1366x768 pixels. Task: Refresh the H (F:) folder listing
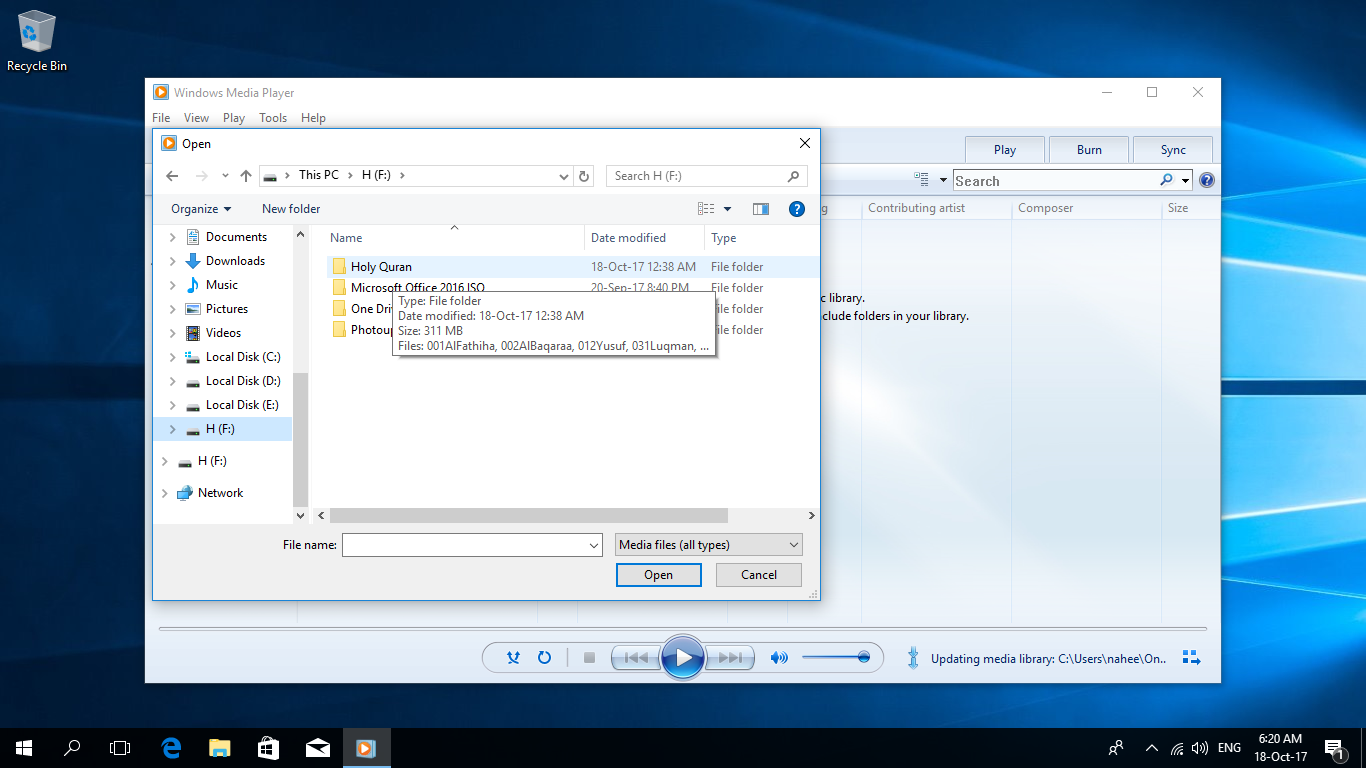click(585, 176)
